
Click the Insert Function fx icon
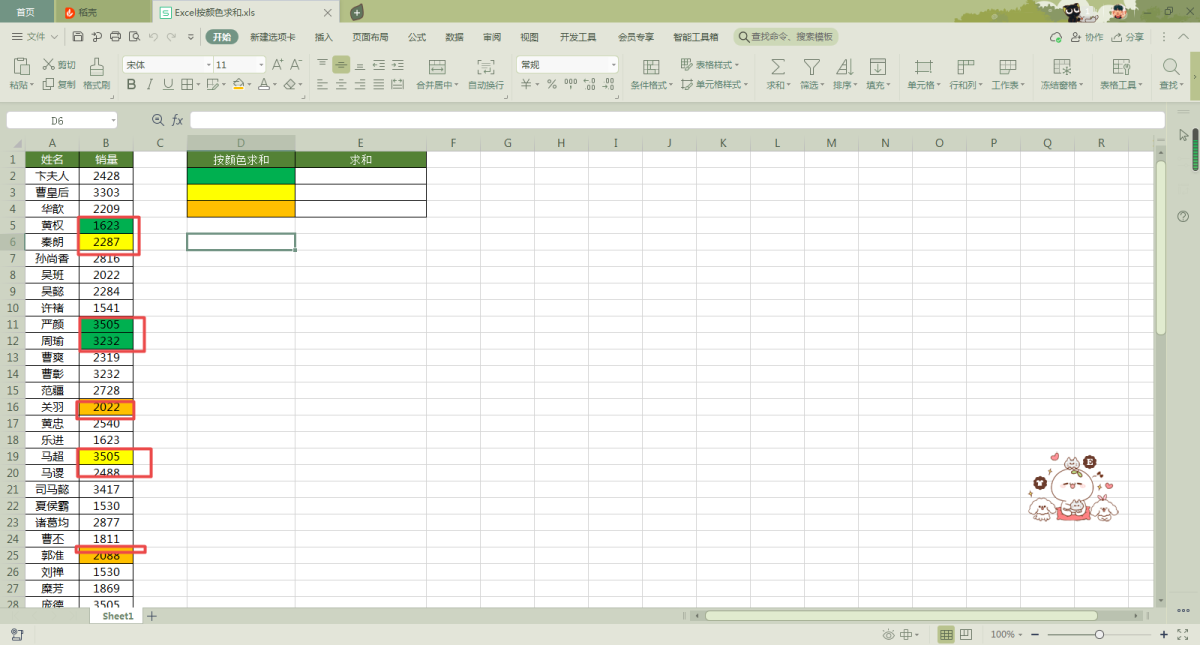pyautogui.click(x=177, y=120)
